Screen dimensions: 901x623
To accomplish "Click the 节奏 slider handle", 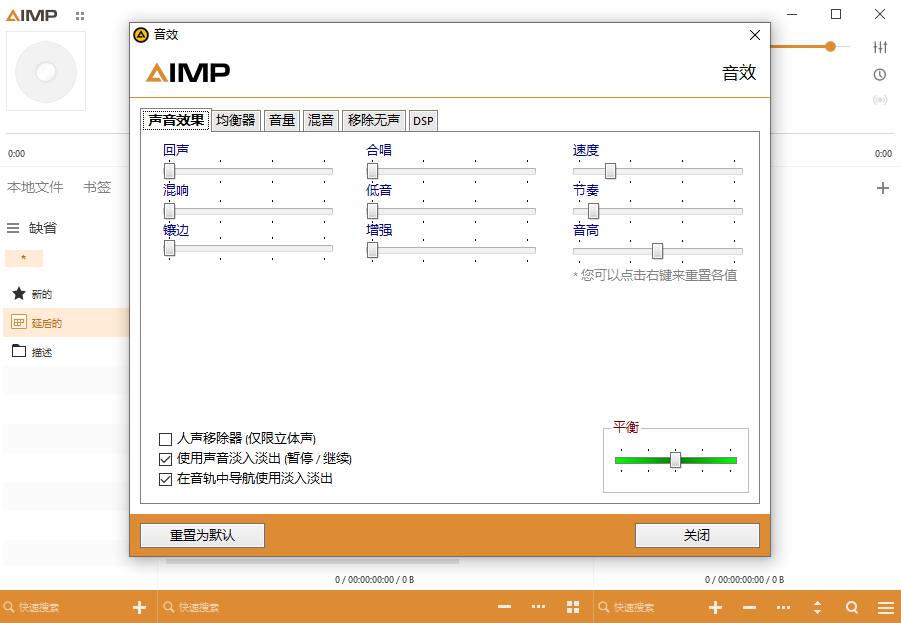I will click(x=594, y=211).
